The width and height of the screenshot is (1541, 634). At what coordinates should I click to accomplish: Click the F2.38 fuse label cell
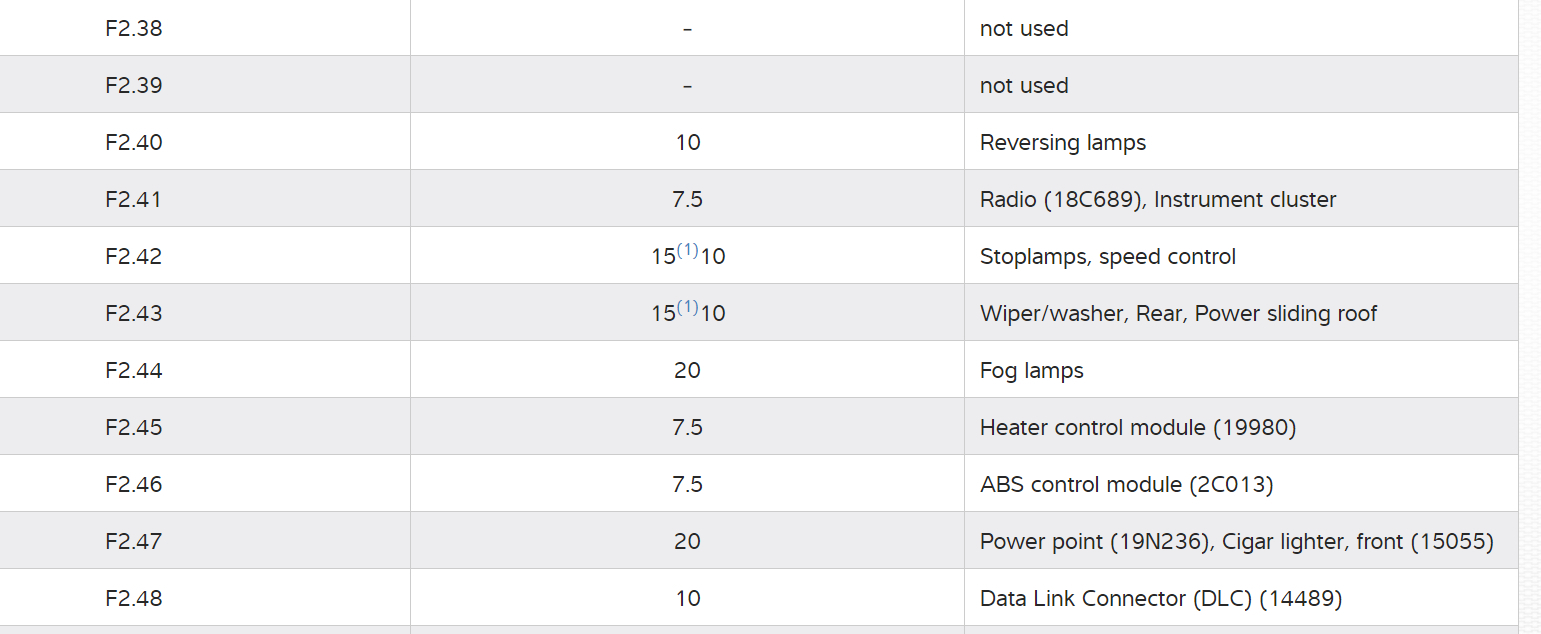coord(133,28)
